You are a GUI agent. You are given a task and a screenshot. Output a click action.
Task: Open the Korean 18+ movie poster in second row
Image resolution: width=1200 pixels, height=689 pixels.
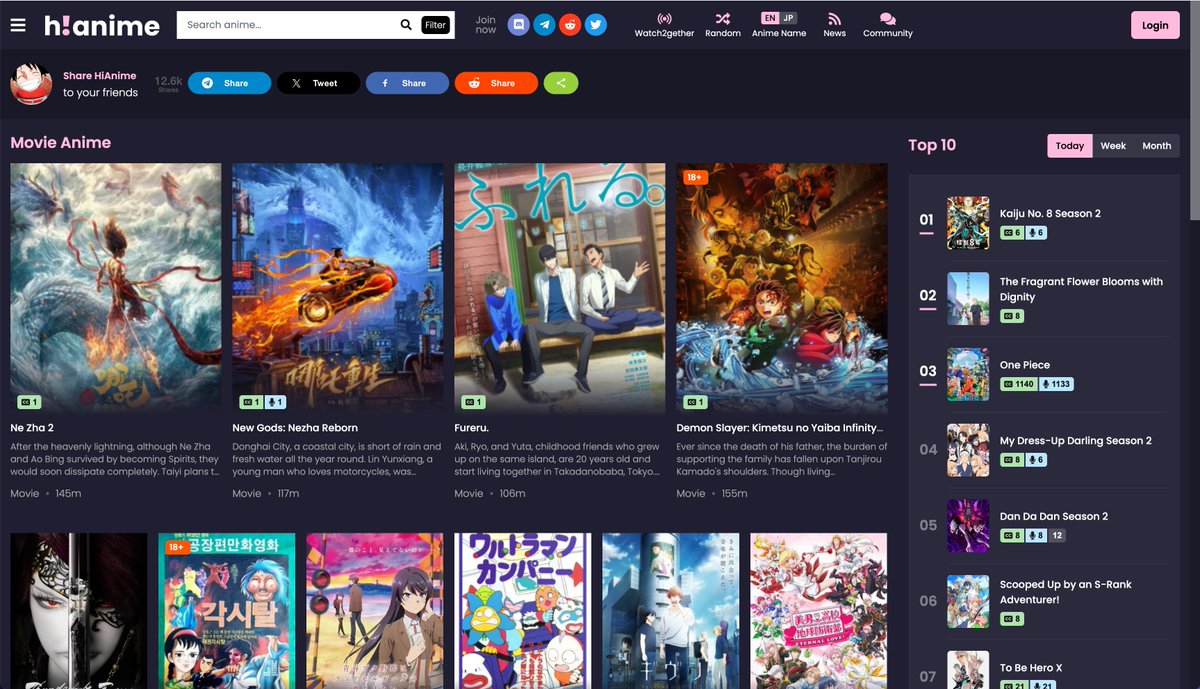pos(226,610)
